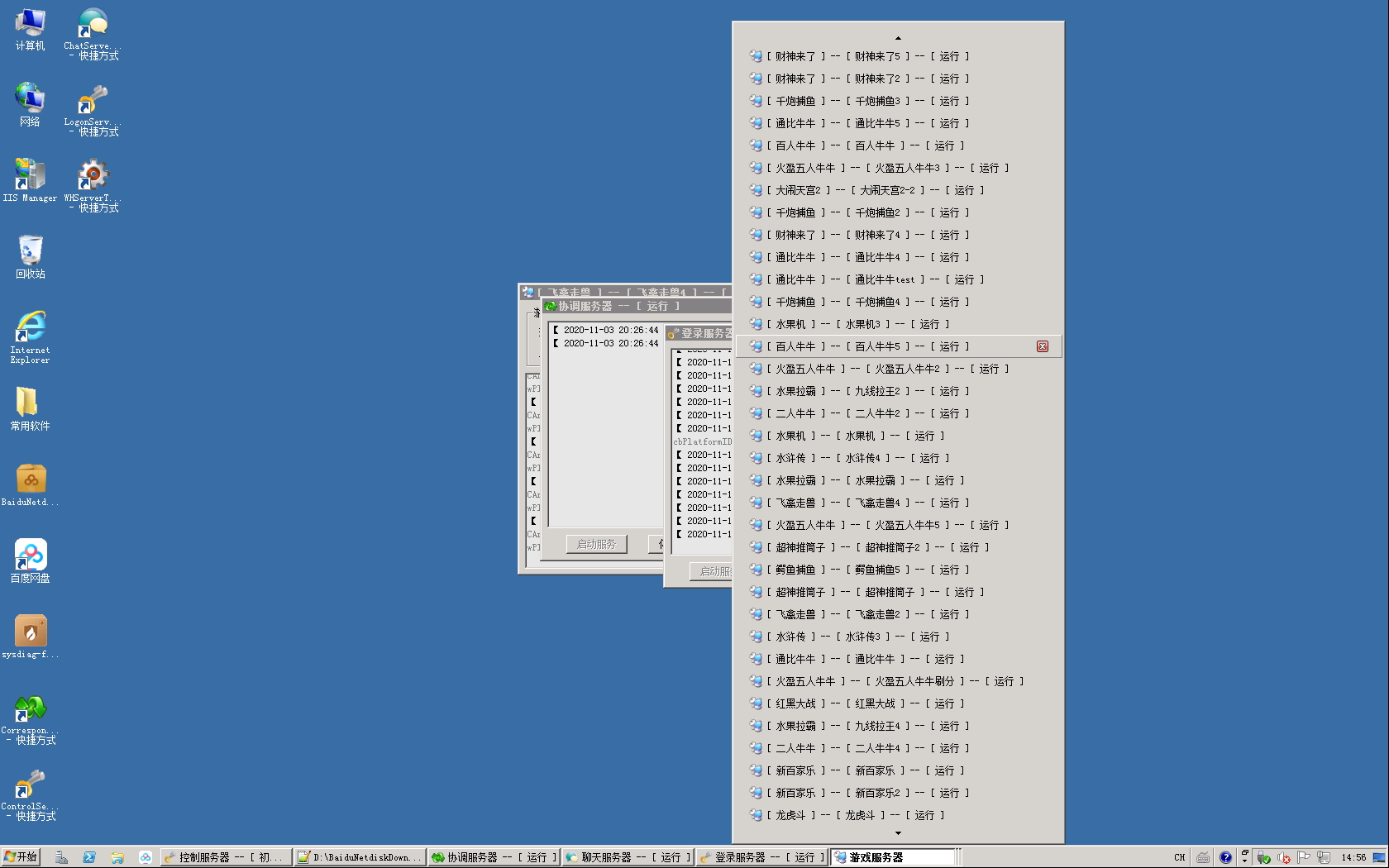The height and width of the screenshot is (868, 1389).
Task: Open the ControlSe shortcut desktop icon
Action: click(x=31, y=795)
